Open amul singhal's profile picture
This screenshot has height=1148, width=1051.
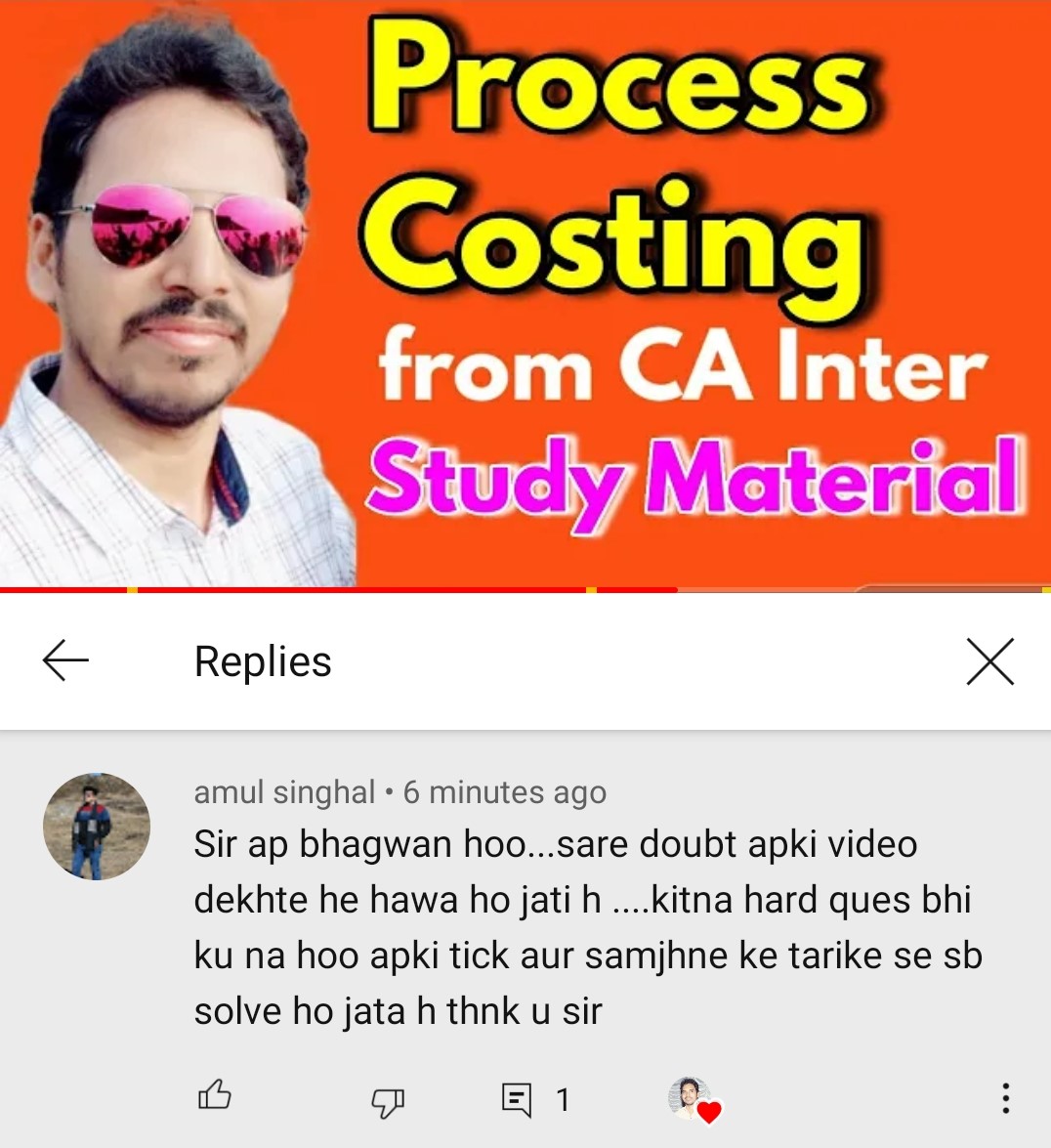pyautogui.click(x=97, y=827)
